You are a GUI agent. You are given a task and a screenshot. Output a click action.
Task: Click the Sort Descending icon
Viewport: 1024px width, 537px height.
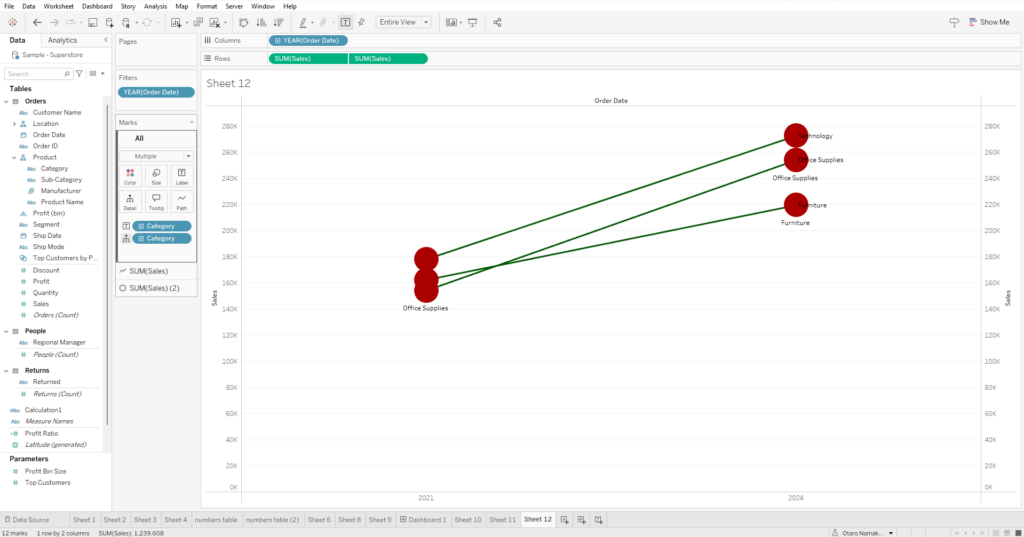tap(278, 22)
